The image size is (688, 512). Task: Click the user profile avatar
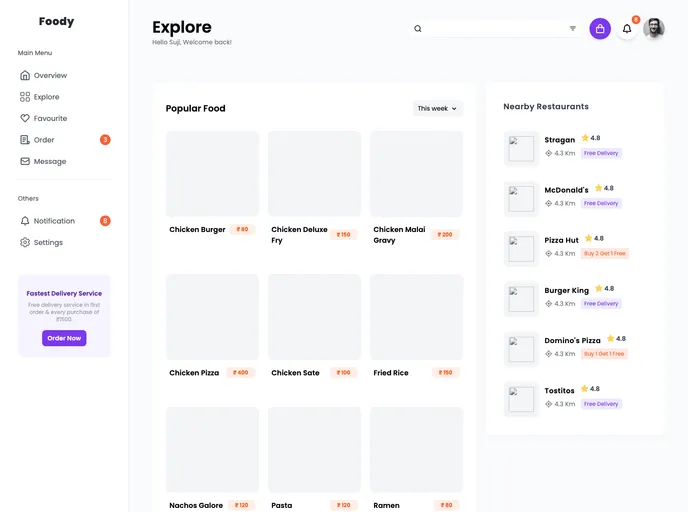point(654,29)
